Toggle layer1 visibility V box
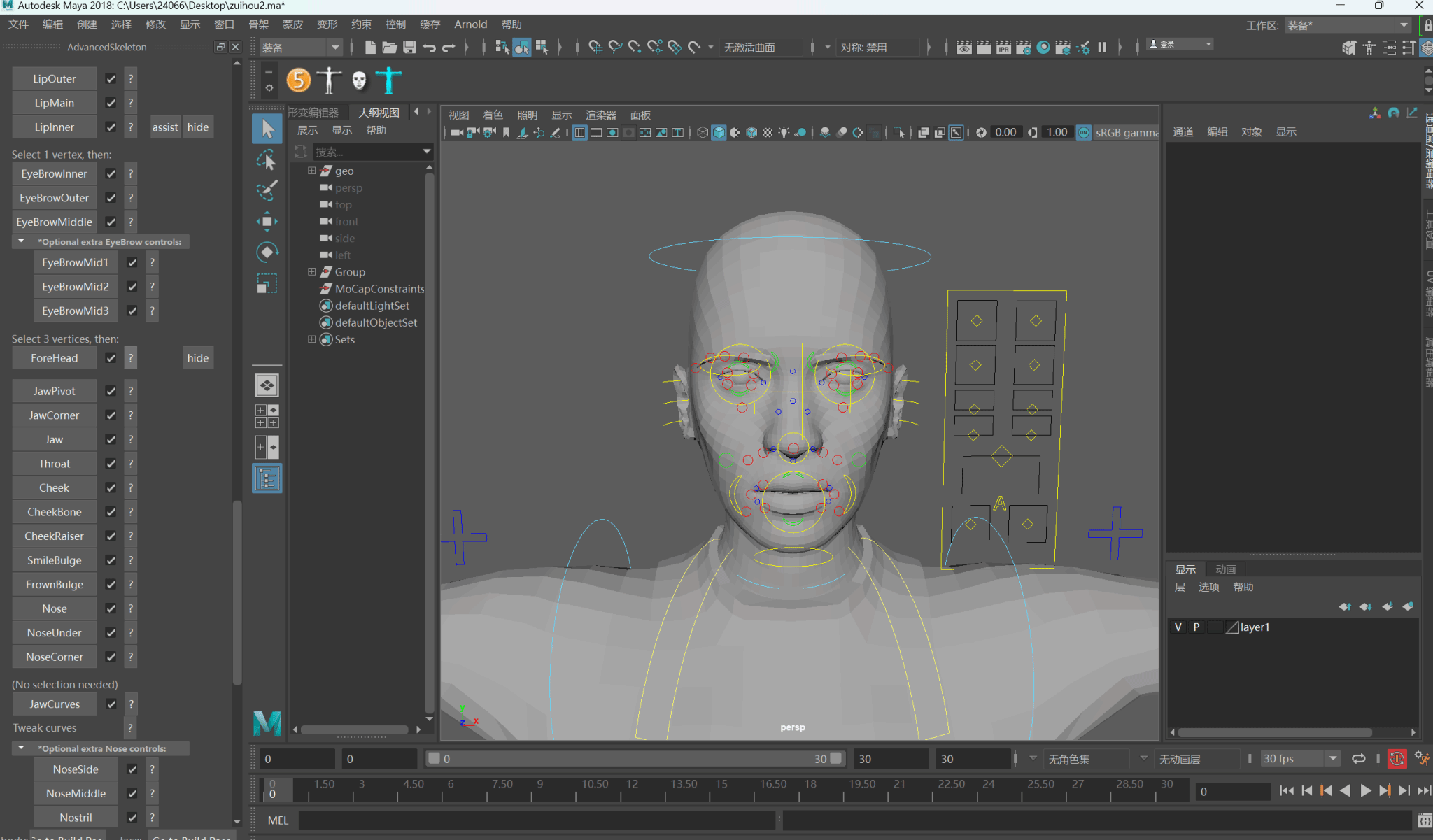 (1178, 627)
